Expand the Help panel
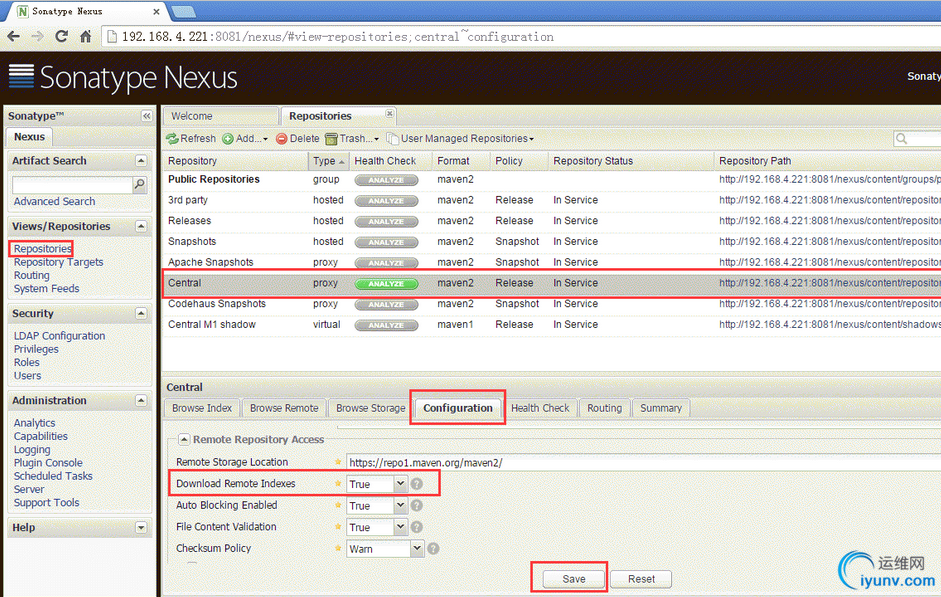Screen dimensions: 941x597 click(140, 527)
